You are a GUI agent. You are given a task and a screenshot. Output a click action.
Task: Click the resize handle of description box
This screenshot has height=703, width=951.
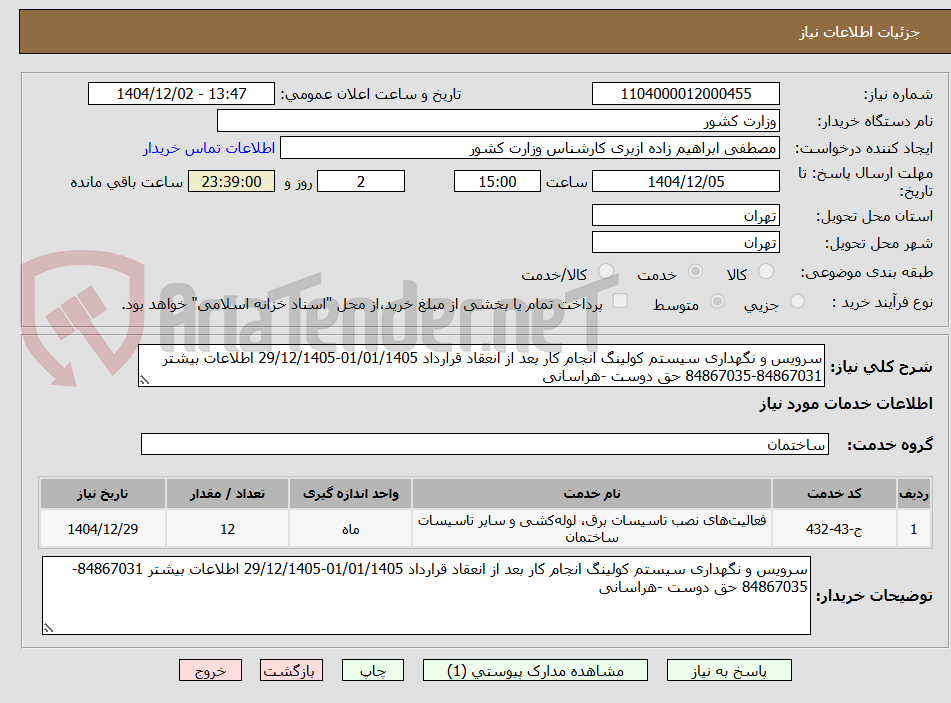click(x=144, y=380)
